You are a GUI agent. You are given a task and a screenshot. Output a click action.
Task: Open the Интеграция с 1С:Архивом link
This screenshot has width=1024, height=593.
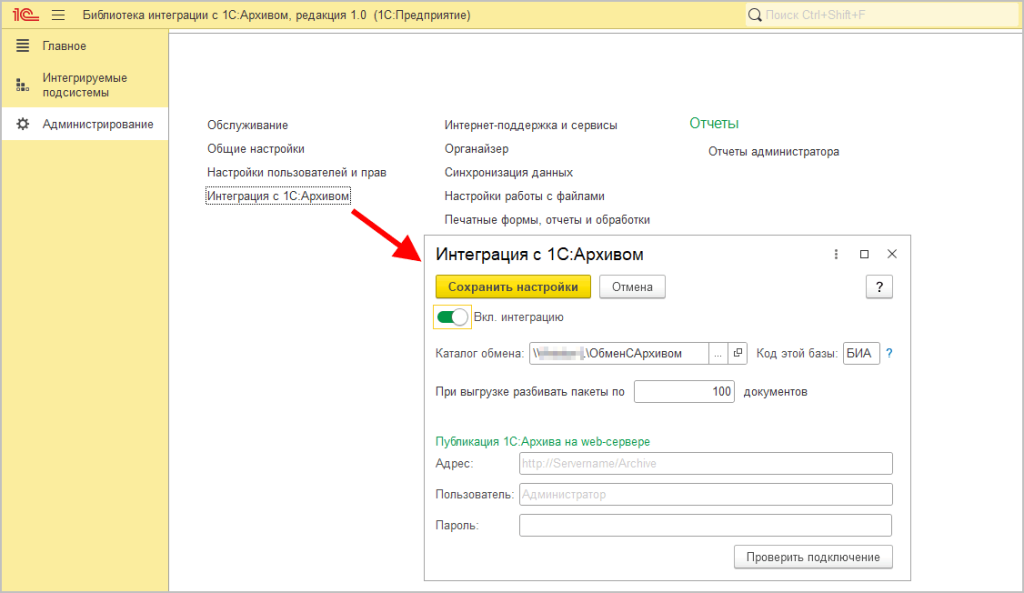pos(278,196)
